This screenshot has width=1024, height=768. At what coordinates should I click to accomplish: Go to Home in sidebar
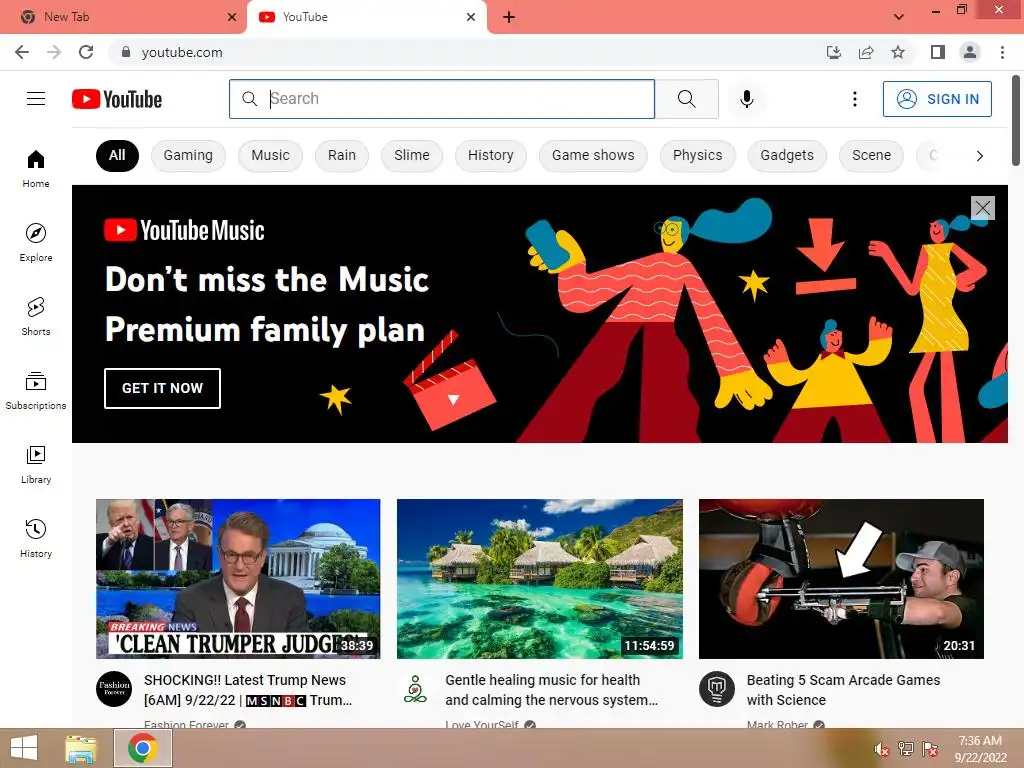[36, 168]
